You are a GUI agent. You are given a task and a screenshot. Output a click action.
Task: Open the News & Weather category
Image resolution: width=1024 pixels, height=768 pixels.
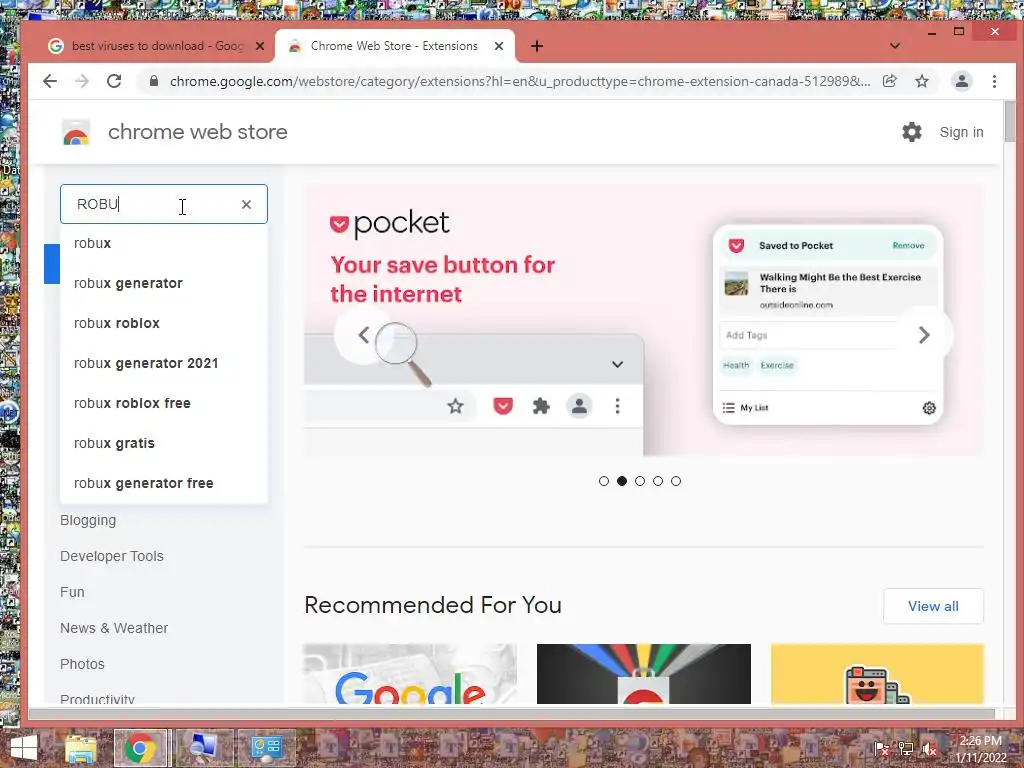[114, 628]
